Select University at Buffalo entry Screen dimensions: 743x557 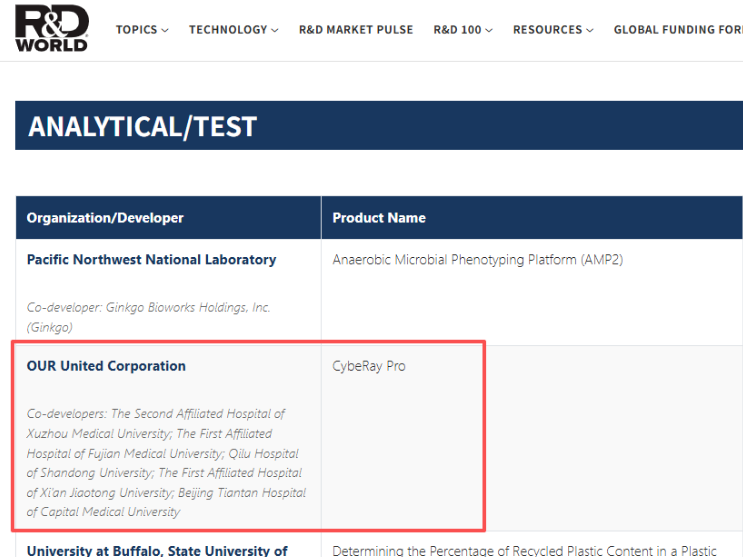(x=157, y=550)
